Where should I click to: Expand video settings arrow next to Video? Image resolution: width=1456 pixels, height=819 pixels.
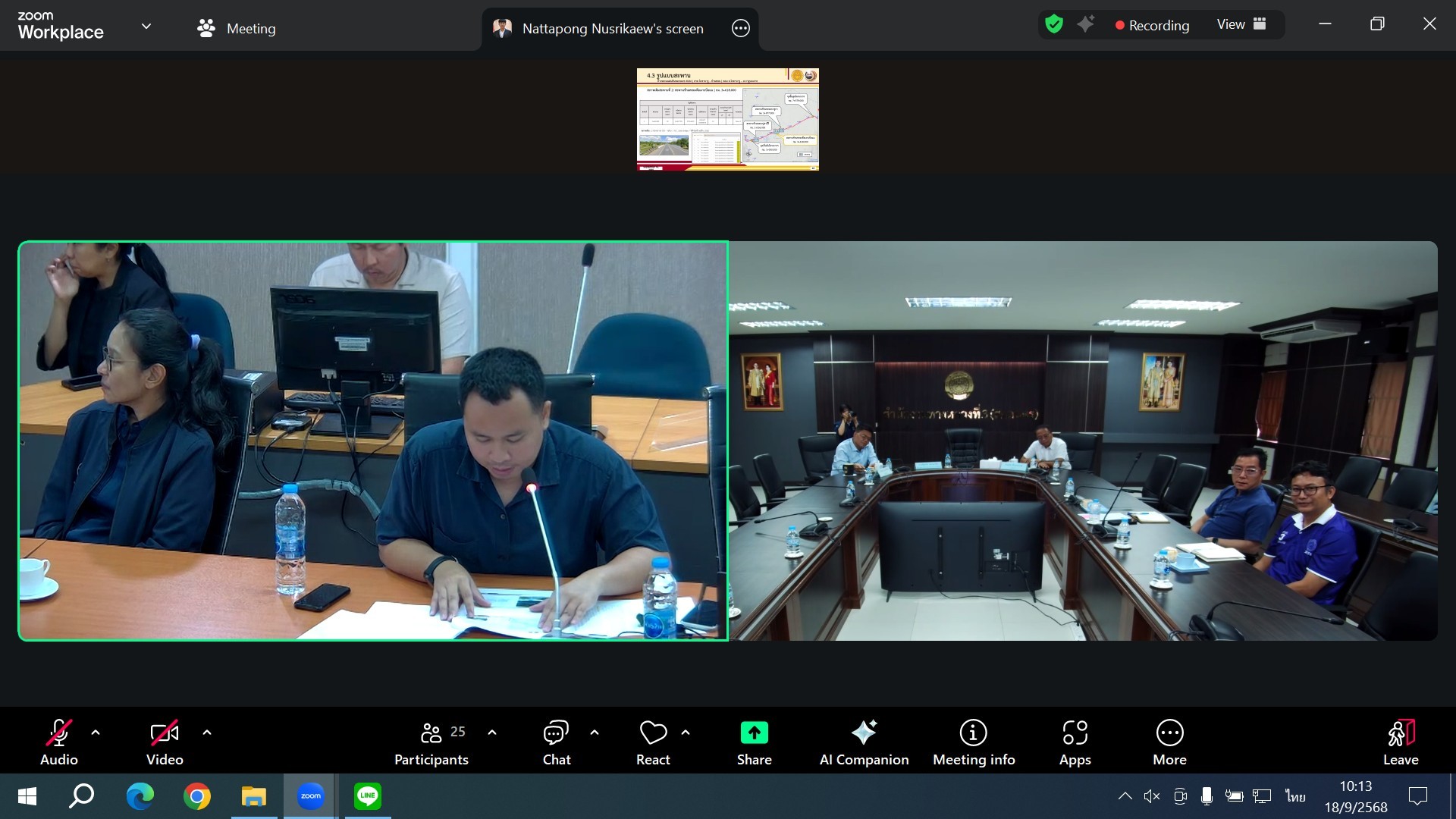coord(207,733)
